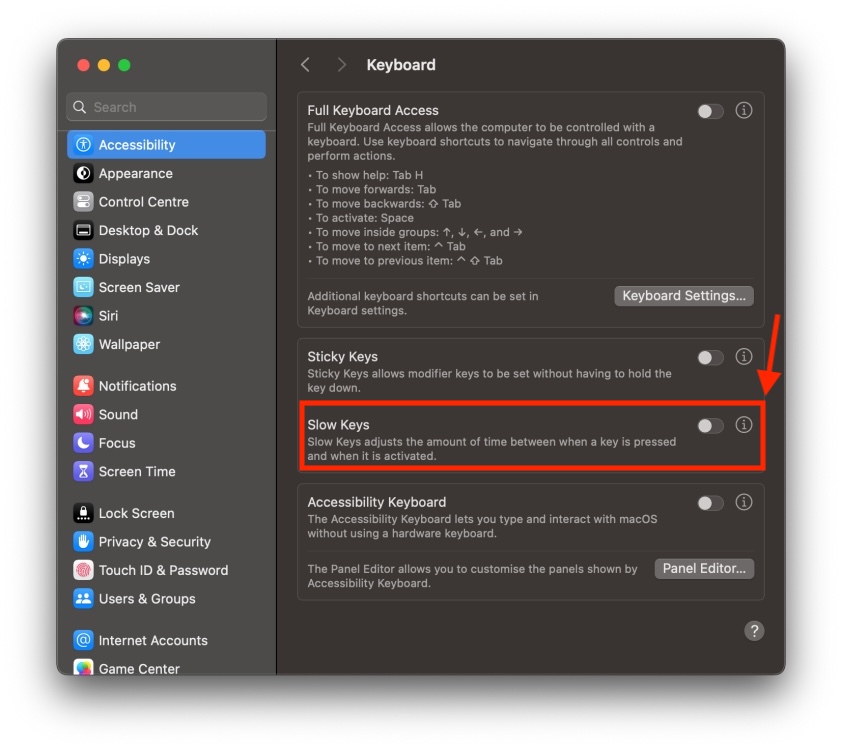The width and height of the screenshot is (842, 750).
Task: Click the Full Keyboard Access heading
Action: [373, 110]
